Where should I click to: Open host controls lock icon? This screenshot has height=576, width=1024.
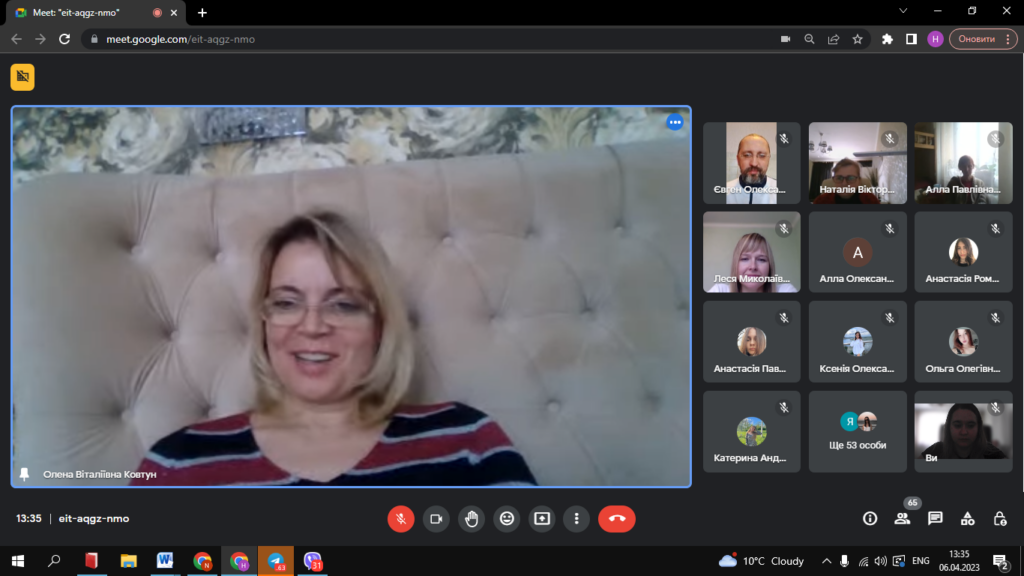[999, 518]
